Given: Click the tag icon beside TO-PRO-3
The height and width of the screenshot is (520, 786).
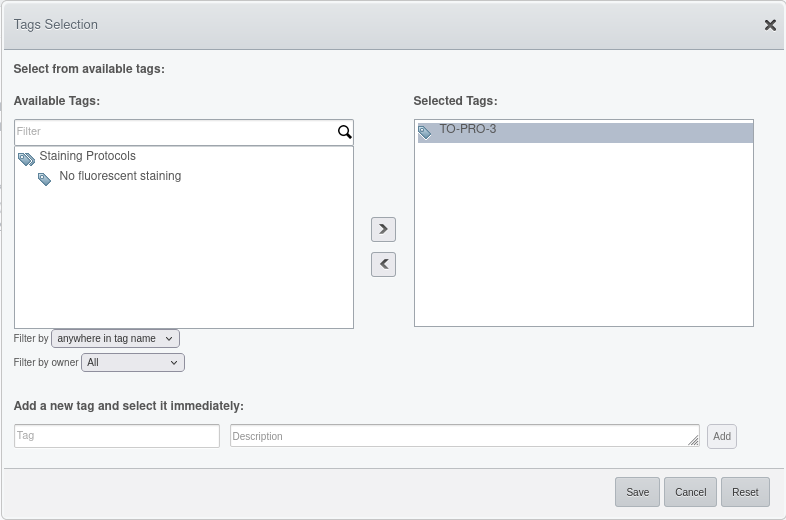Looking at the screenshot, I should pos(425,132).
